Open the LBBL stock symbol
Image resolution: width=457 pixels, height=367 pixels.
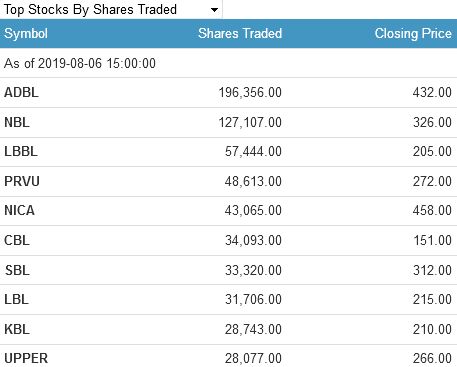pos(21,152)
